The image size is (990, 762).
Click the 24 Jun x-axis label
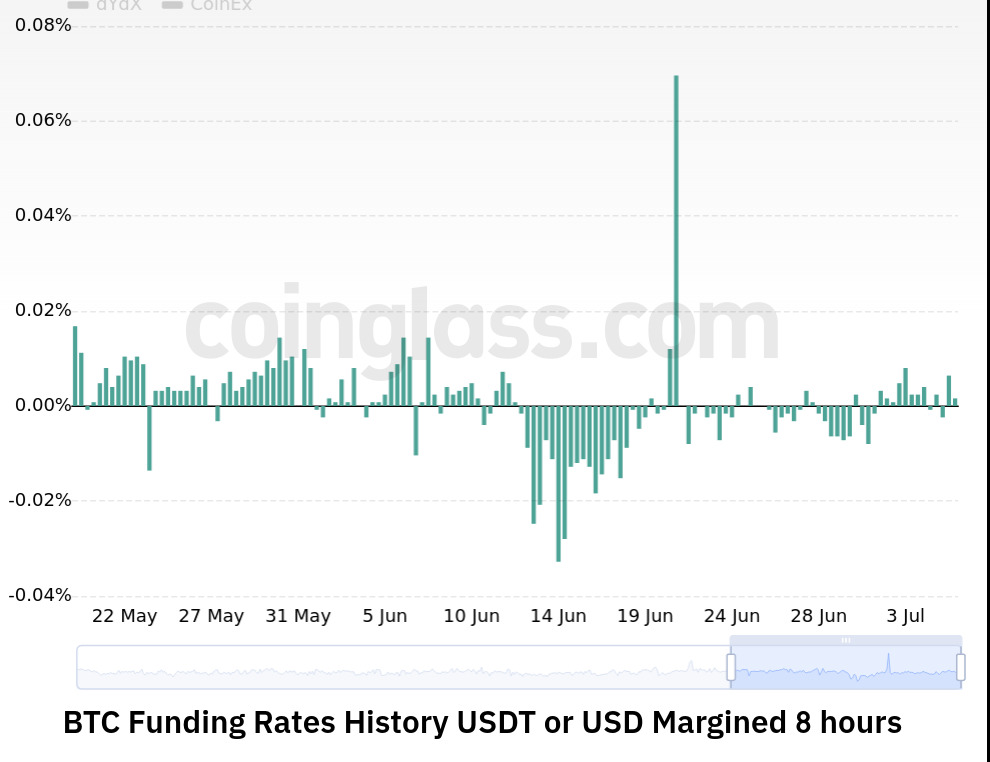coord(732,616)
